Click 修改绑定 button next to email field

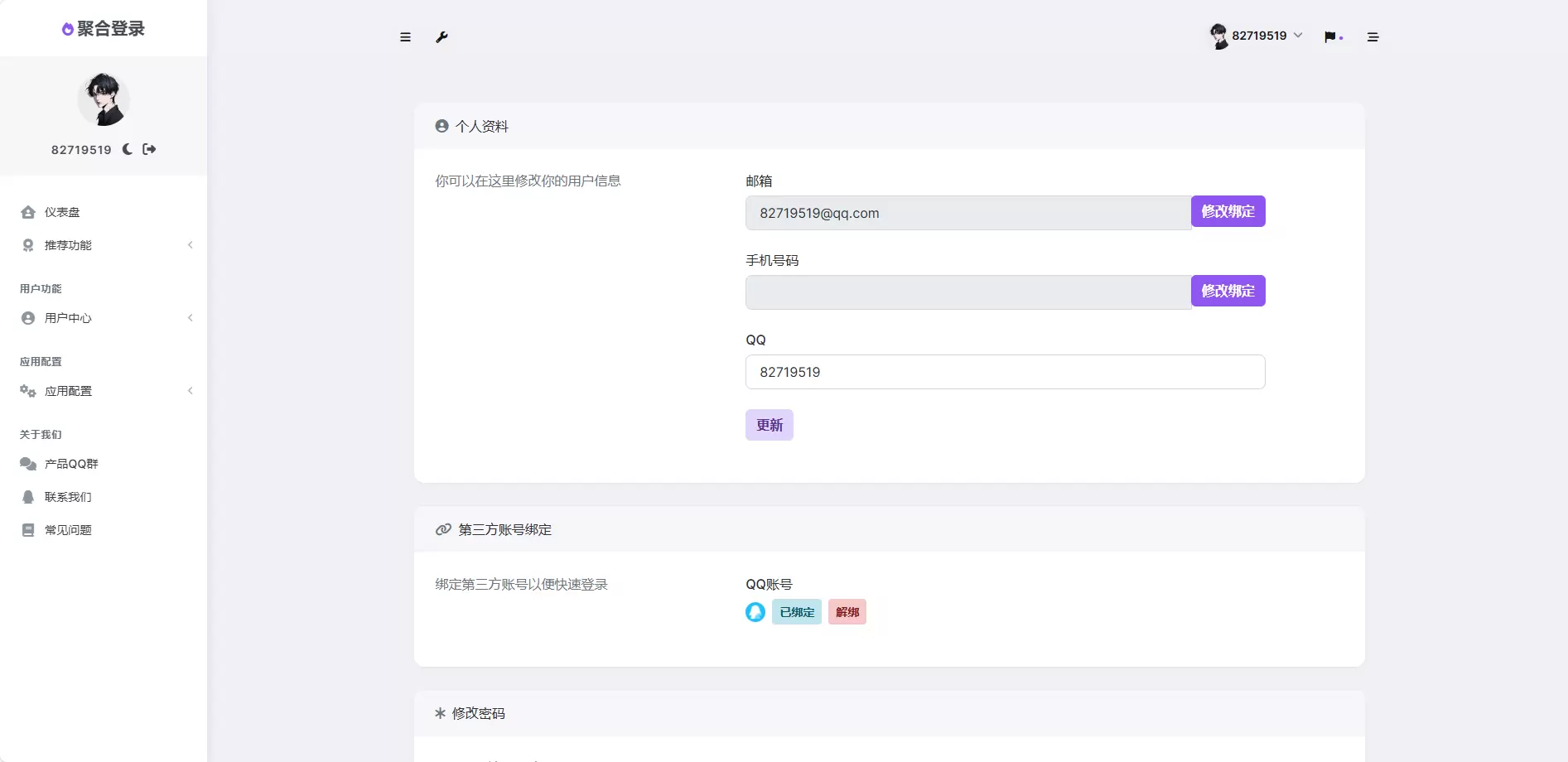click(x=1228, y=211)
